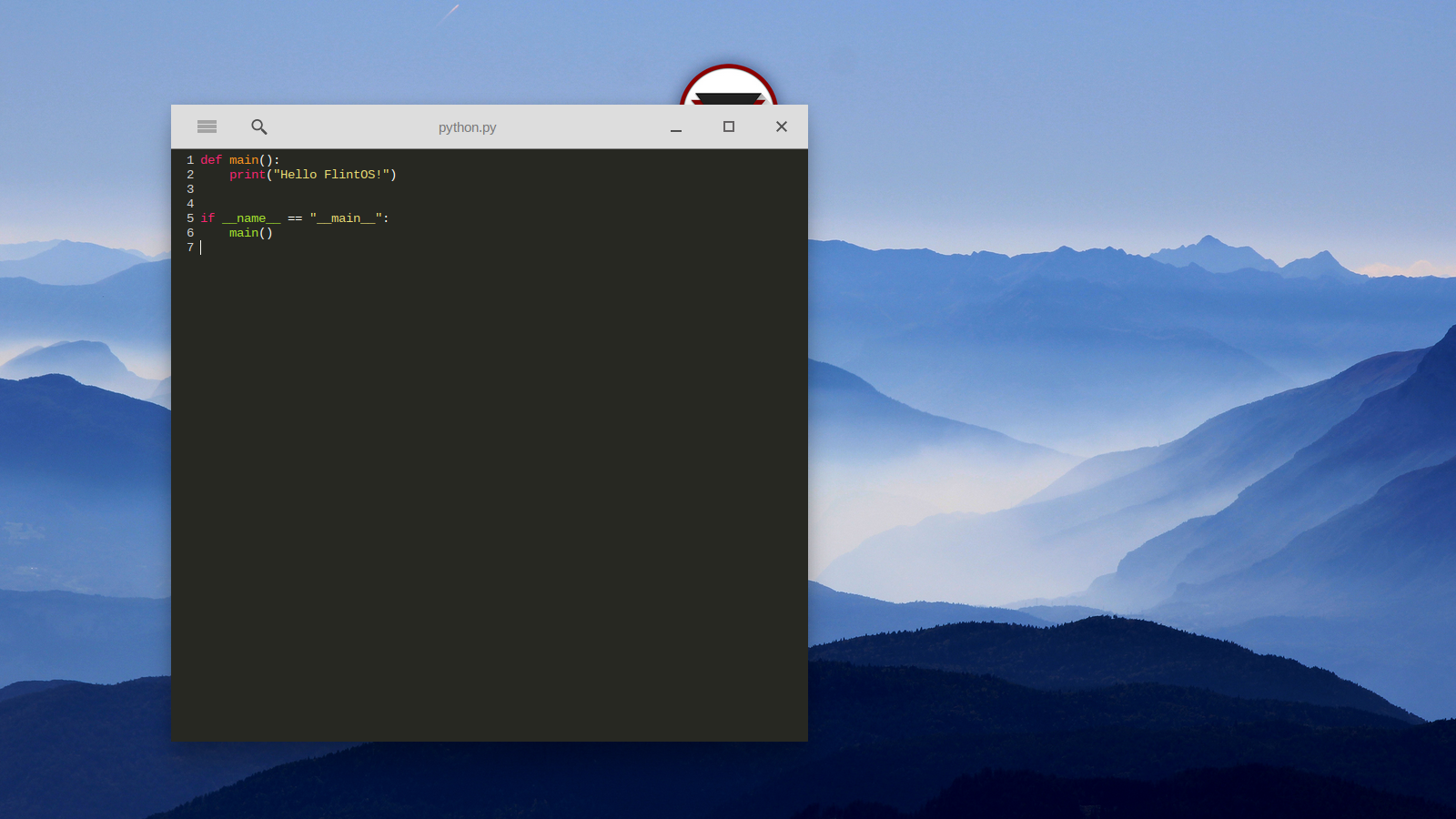This screenshot has height=819, width=1456.
Task: Click the 'if' keyword on line 5
Action: 207,218
